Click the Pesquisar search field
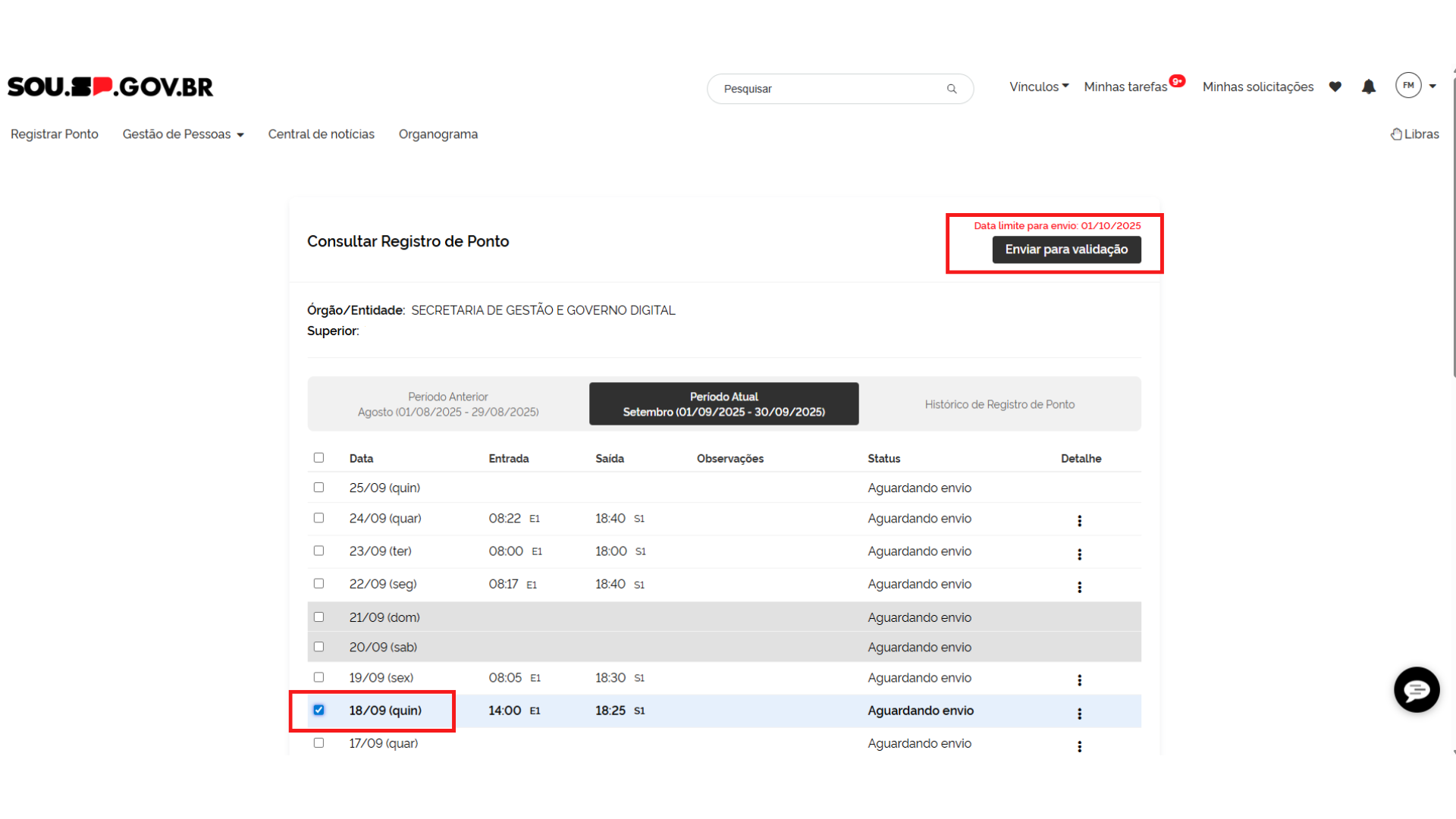This screenshot has width=1456, height=819. pos(827,89)
